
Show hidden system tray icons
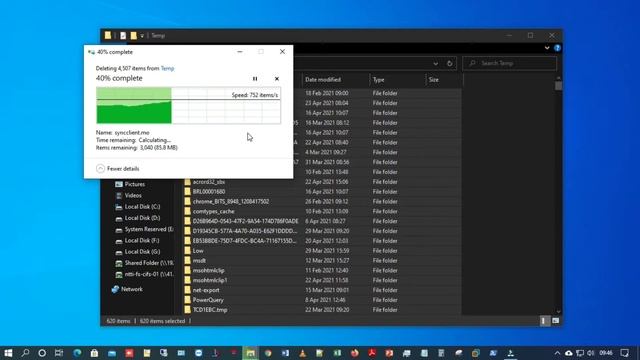557,353
